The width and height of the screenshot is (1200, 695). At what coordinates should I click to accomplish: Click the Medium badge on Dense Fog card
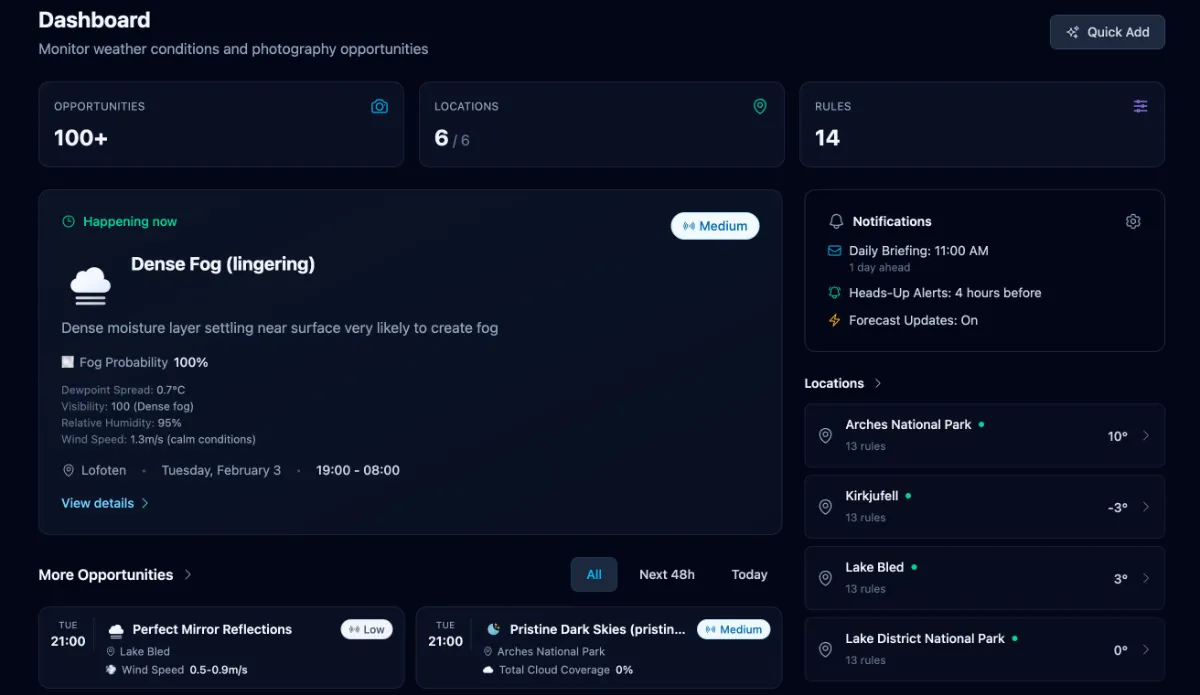(715, 226)
